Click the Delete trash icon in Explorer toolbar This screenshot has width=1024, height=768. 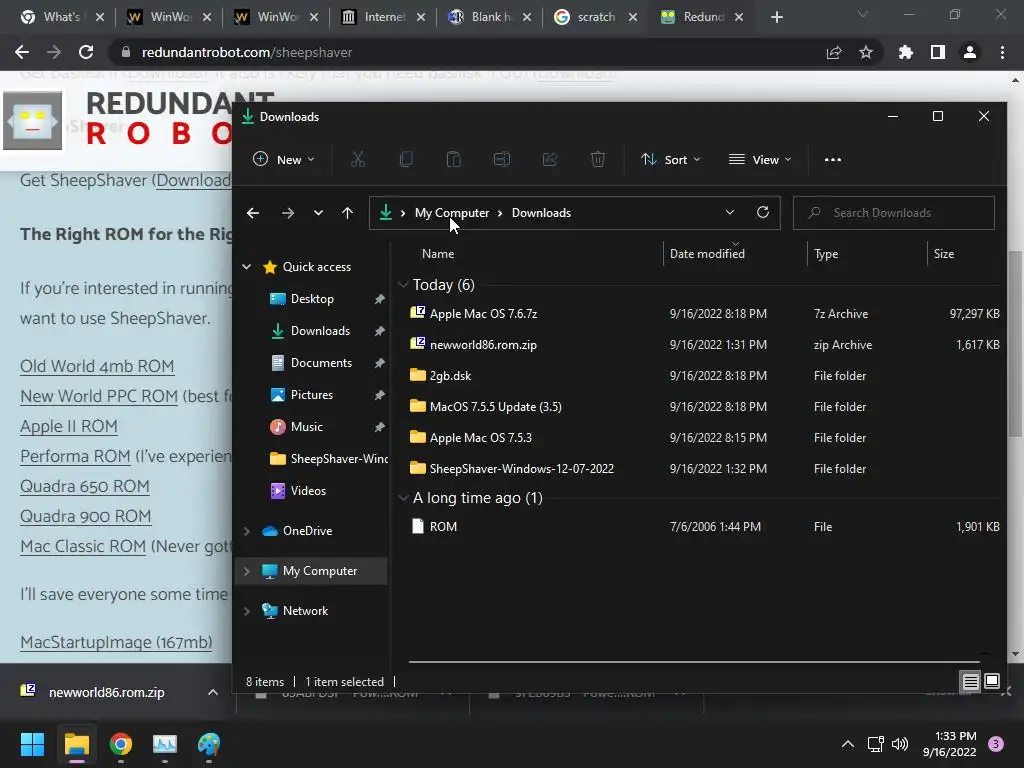598,159
